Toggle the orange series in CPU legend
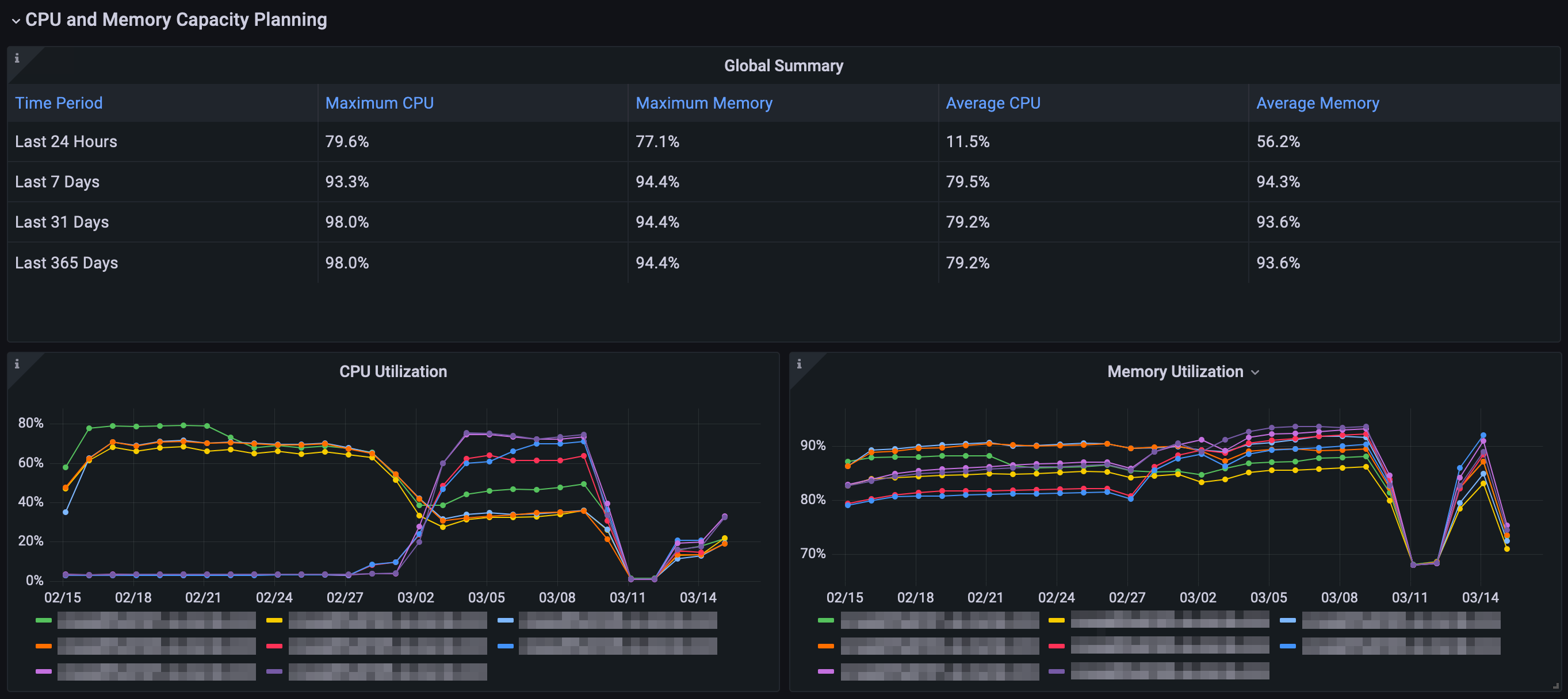This screenshot has width=1568, height=699. point(156,646)
